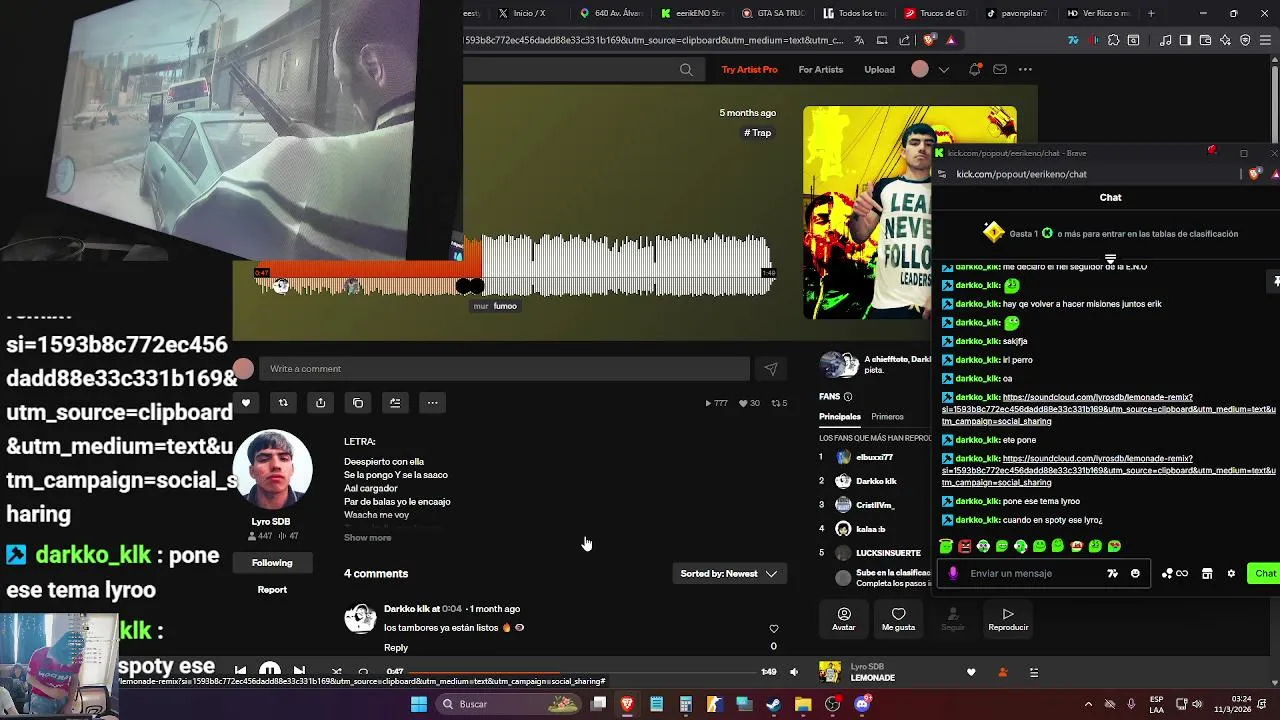Open Sorted by: Newest dropdown
The width and height of the screenshot is (1280, 720).
click(x=728, y=574)
